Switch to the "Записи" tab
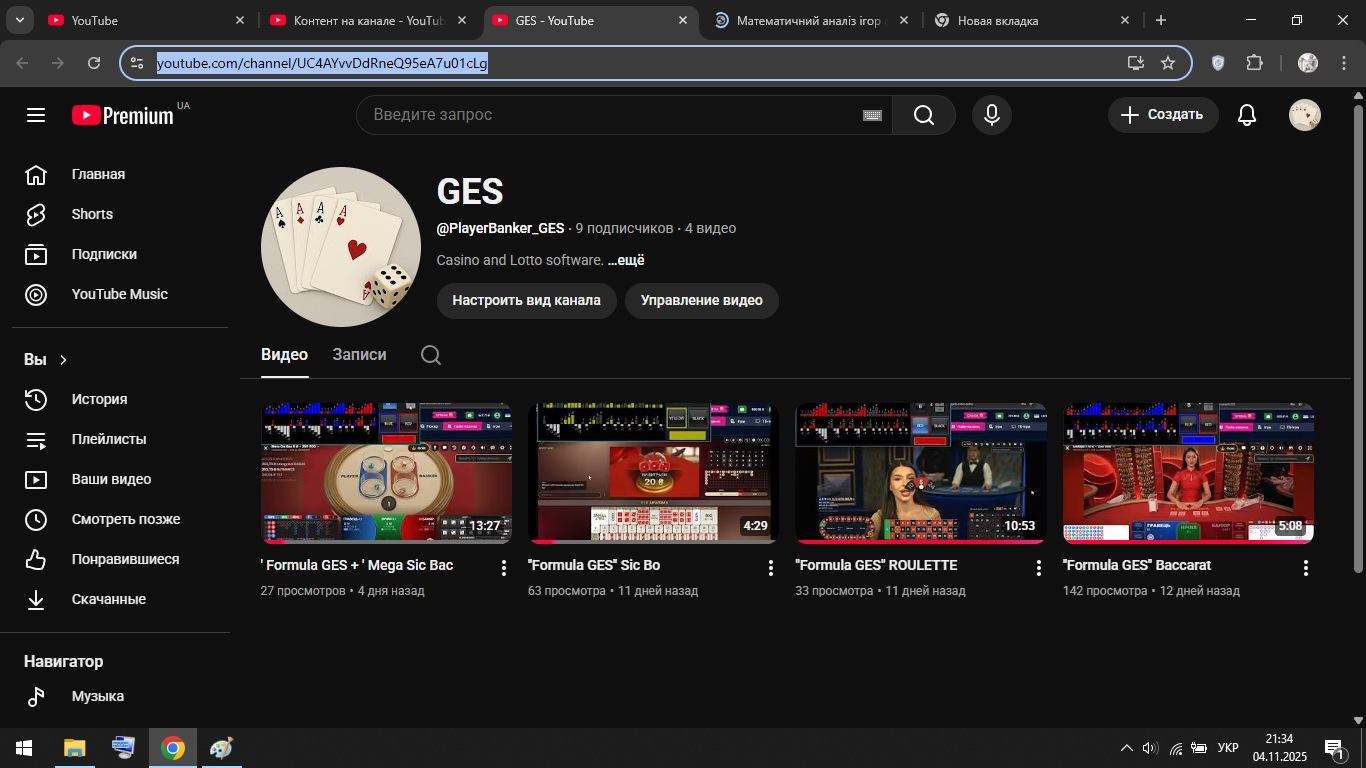The image size is (1366, 768). click(359, 355)
